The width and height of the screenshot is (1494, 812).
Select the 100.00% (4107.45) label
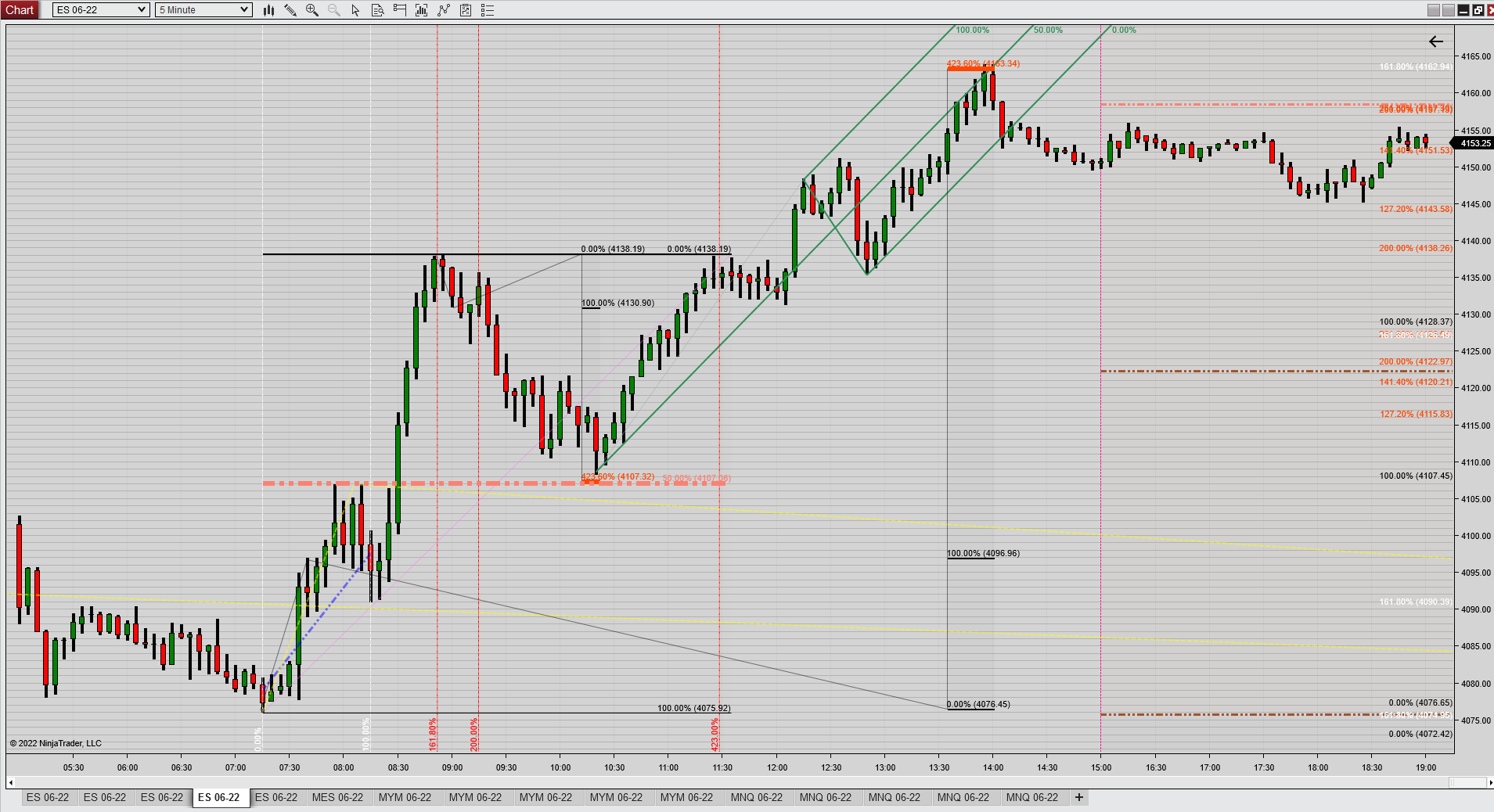tap(1416, 476)
